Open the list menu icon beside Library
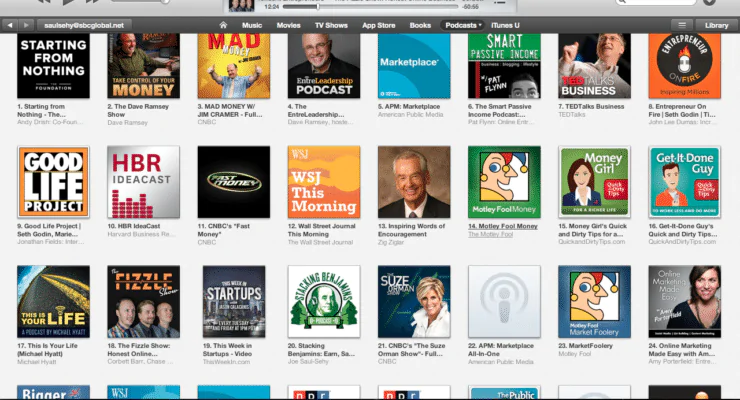This screenshot has height=400, width=740. pos(682,25)
